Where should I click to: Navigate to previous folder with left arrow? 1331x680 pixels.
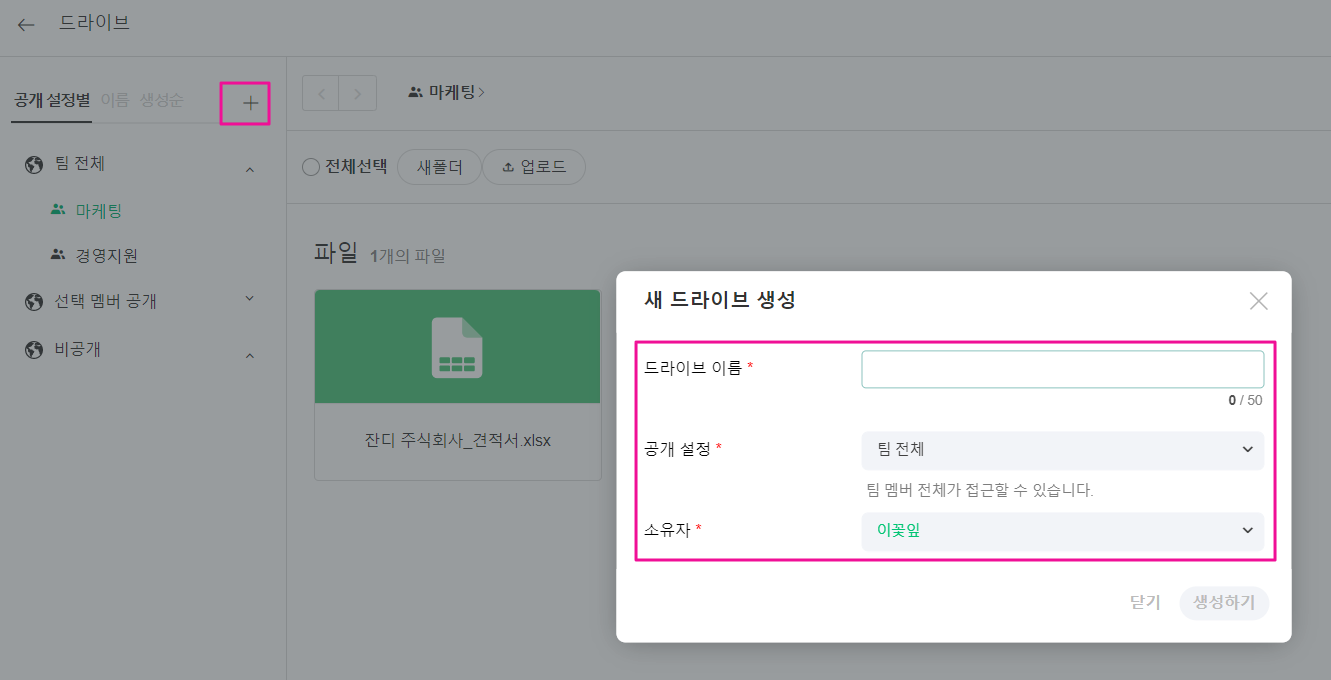click(321, 93)
